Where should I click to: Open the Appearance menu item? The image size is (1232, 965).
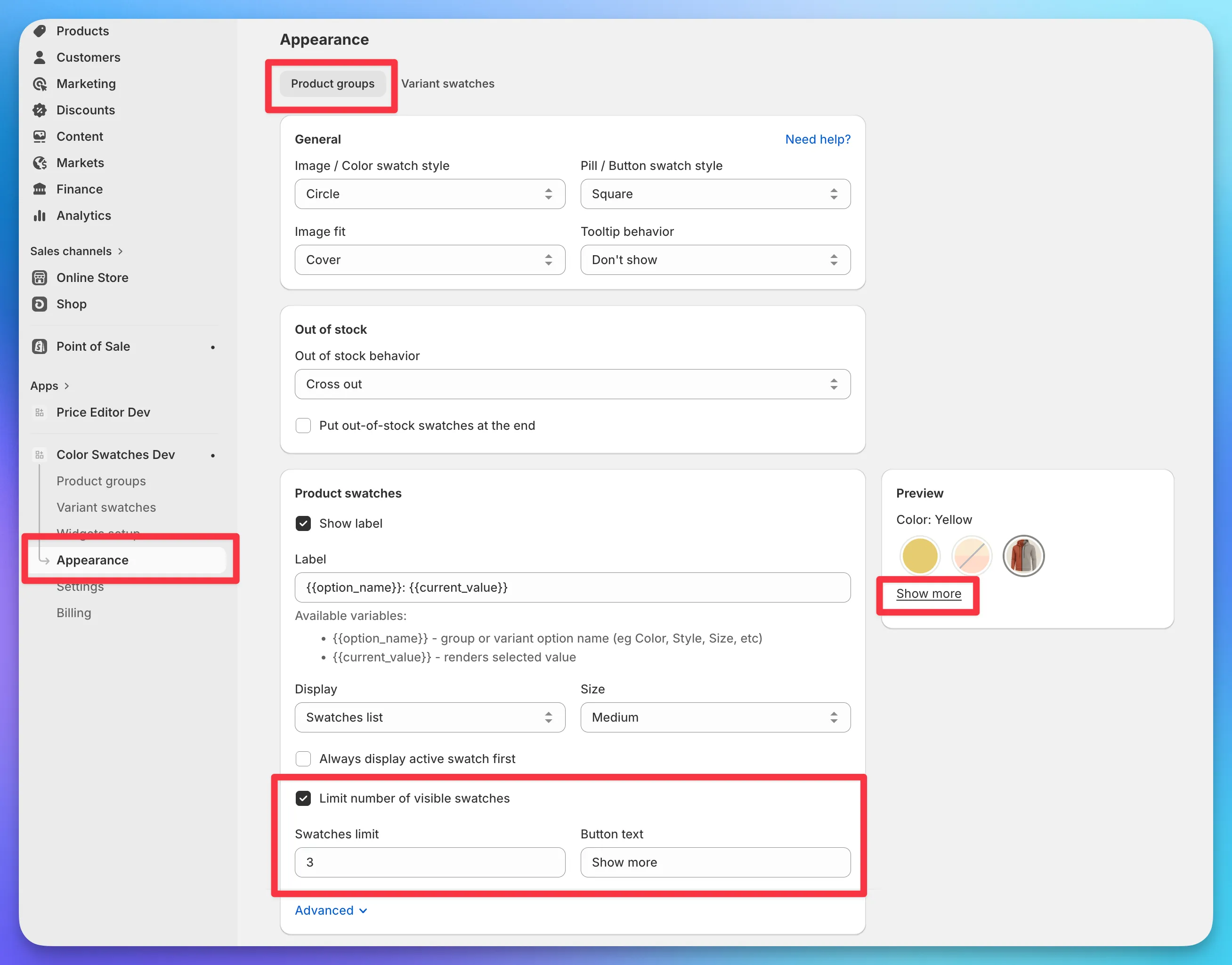pos(92,560)
